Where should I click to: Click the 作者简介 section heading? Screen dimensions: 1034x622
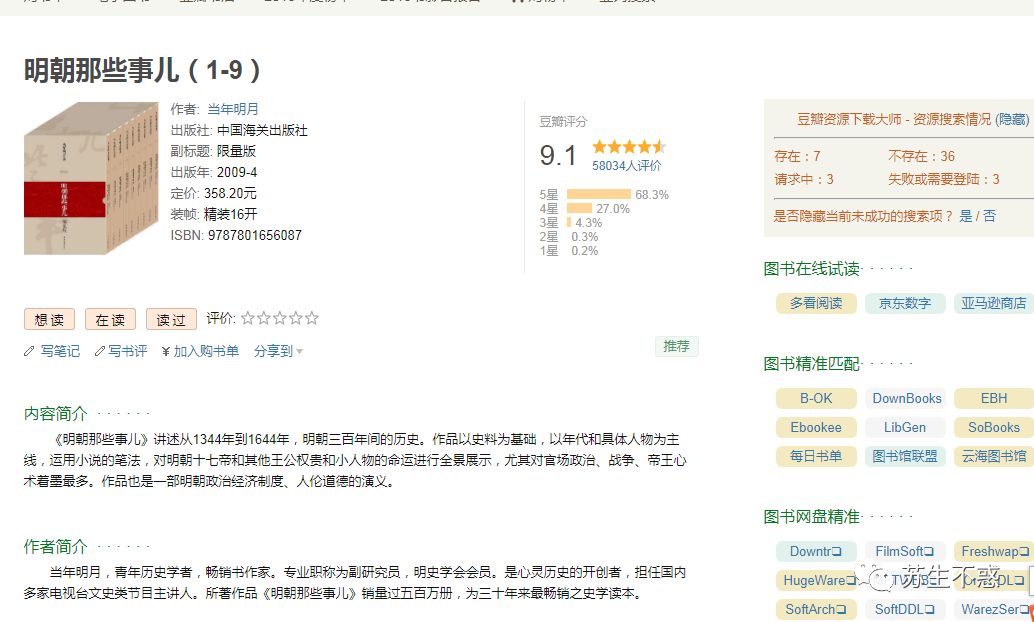55,547
